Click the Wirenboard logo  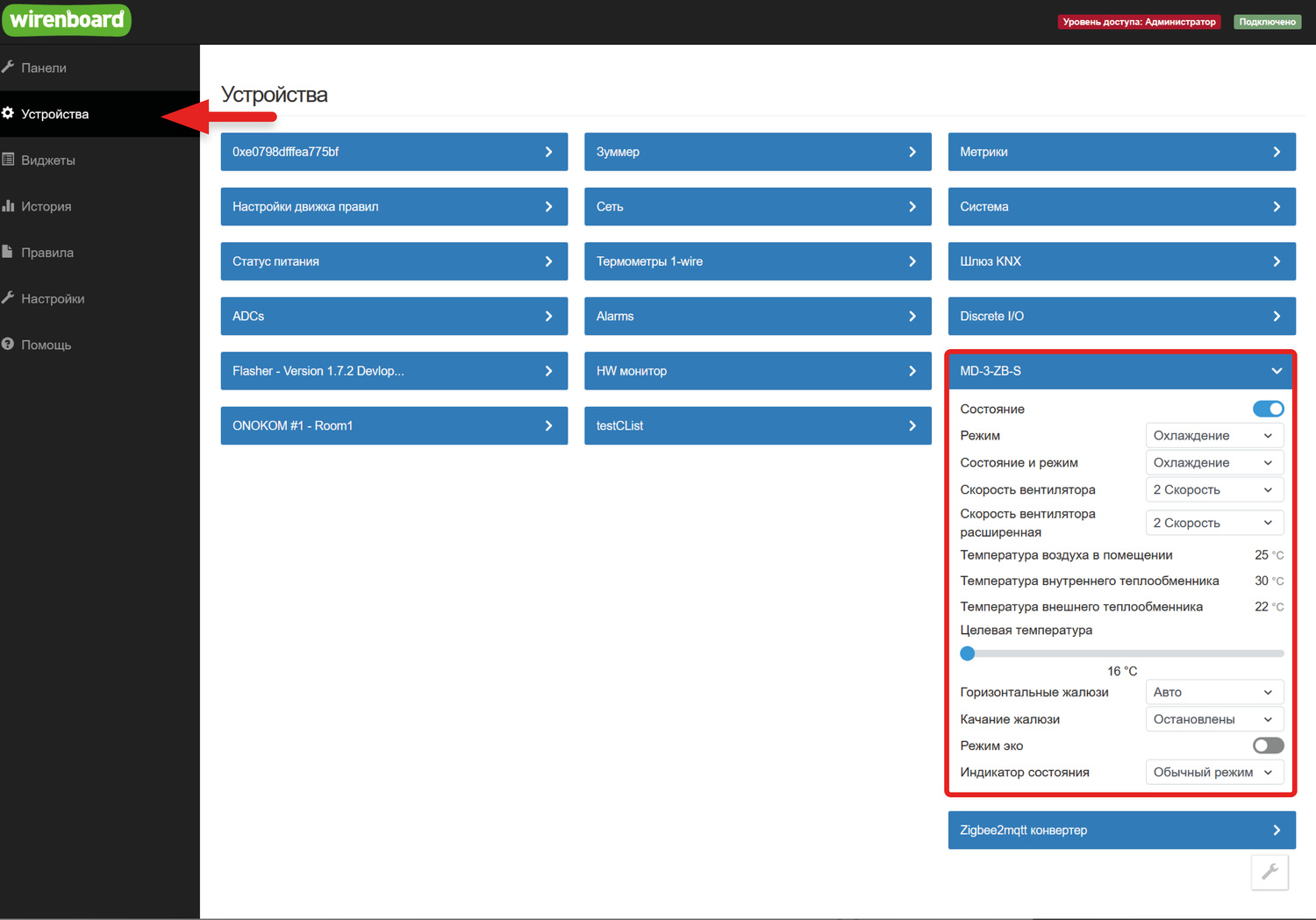pyautogui.click(x=67, y=19)
